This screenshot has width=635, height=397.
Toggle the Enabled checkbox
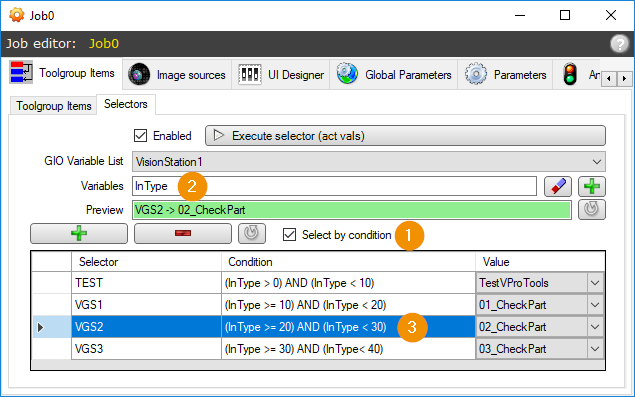[x=141, y=136]
